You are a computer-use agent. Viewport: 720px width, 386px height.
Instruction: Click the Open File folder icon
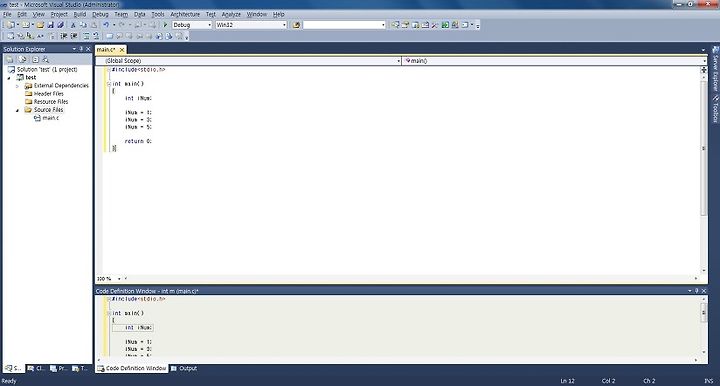tap(40, 25)
